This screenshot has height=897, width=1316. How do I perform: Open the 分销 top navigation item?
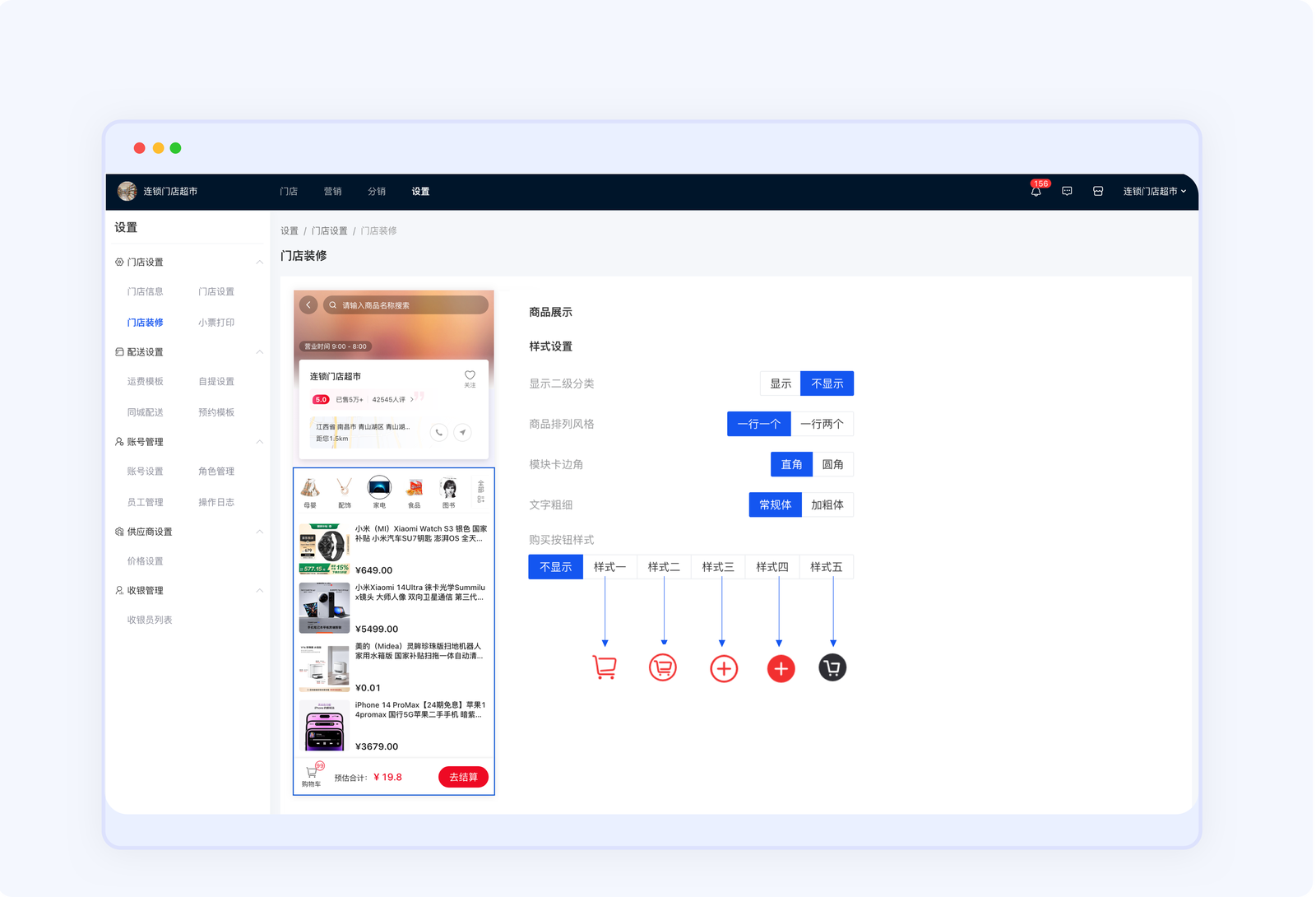tap(377, 191)
